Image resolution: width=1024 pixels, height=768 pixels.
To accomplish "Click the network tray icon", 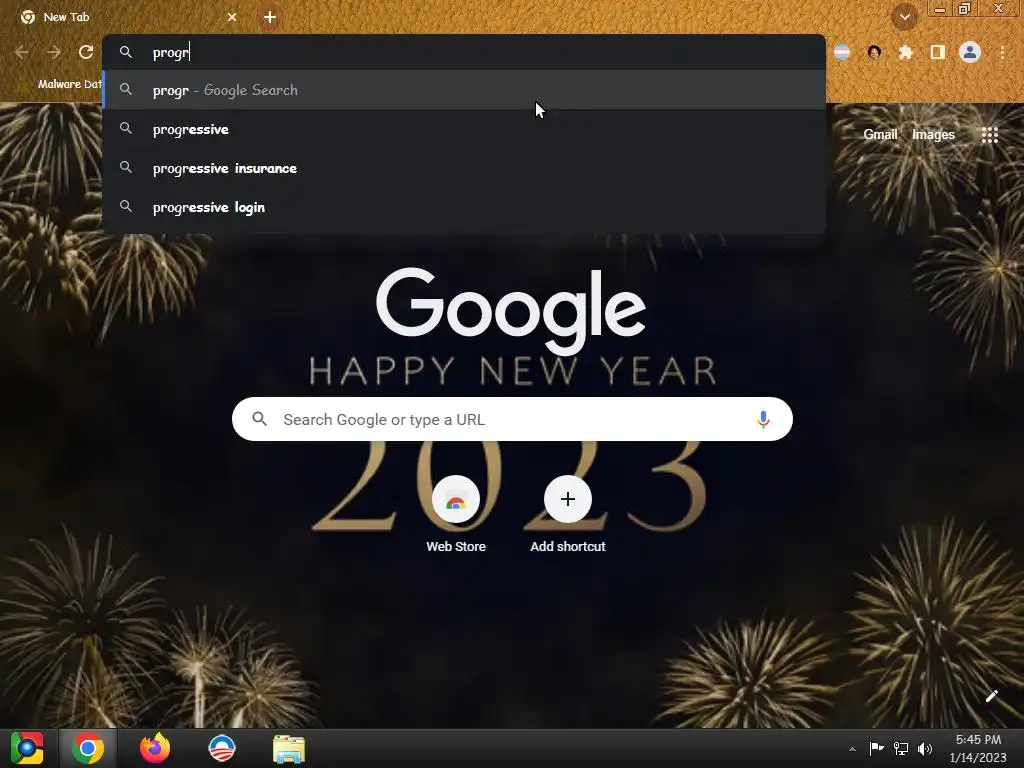I will (901, 748).
